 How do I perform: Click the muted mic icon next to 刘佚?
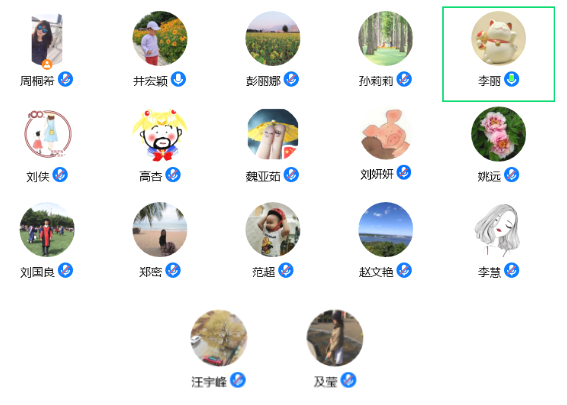coord(60,175)
